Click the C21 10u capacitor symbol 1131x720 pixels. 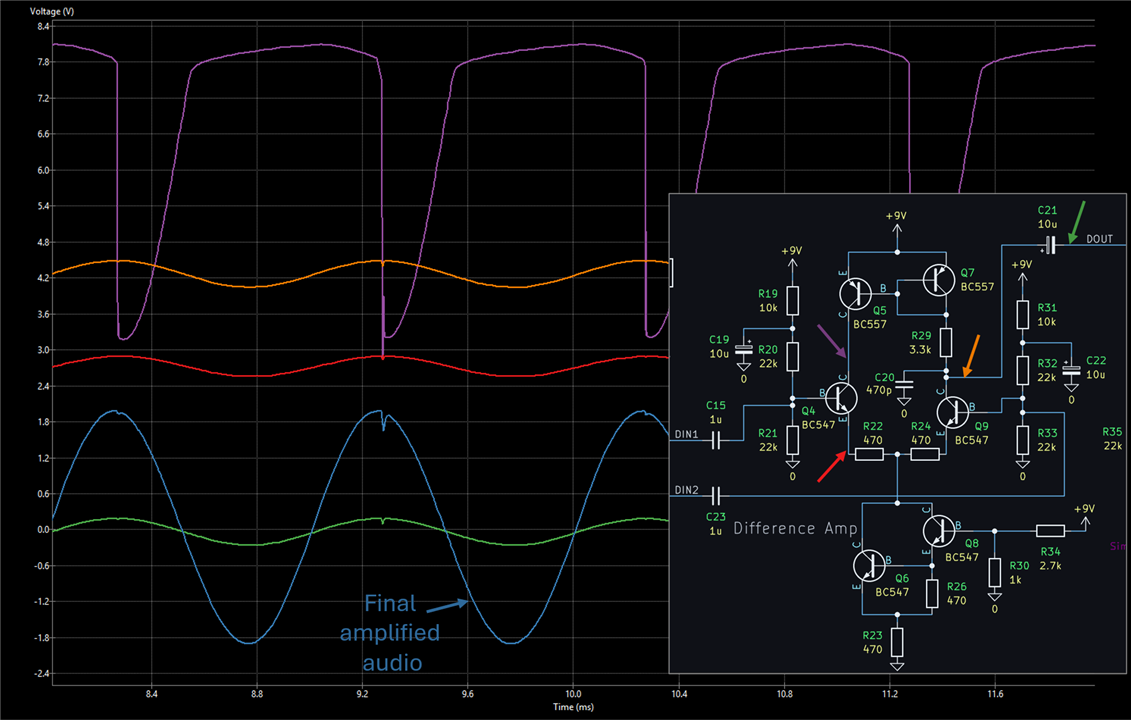[1050, 245]
